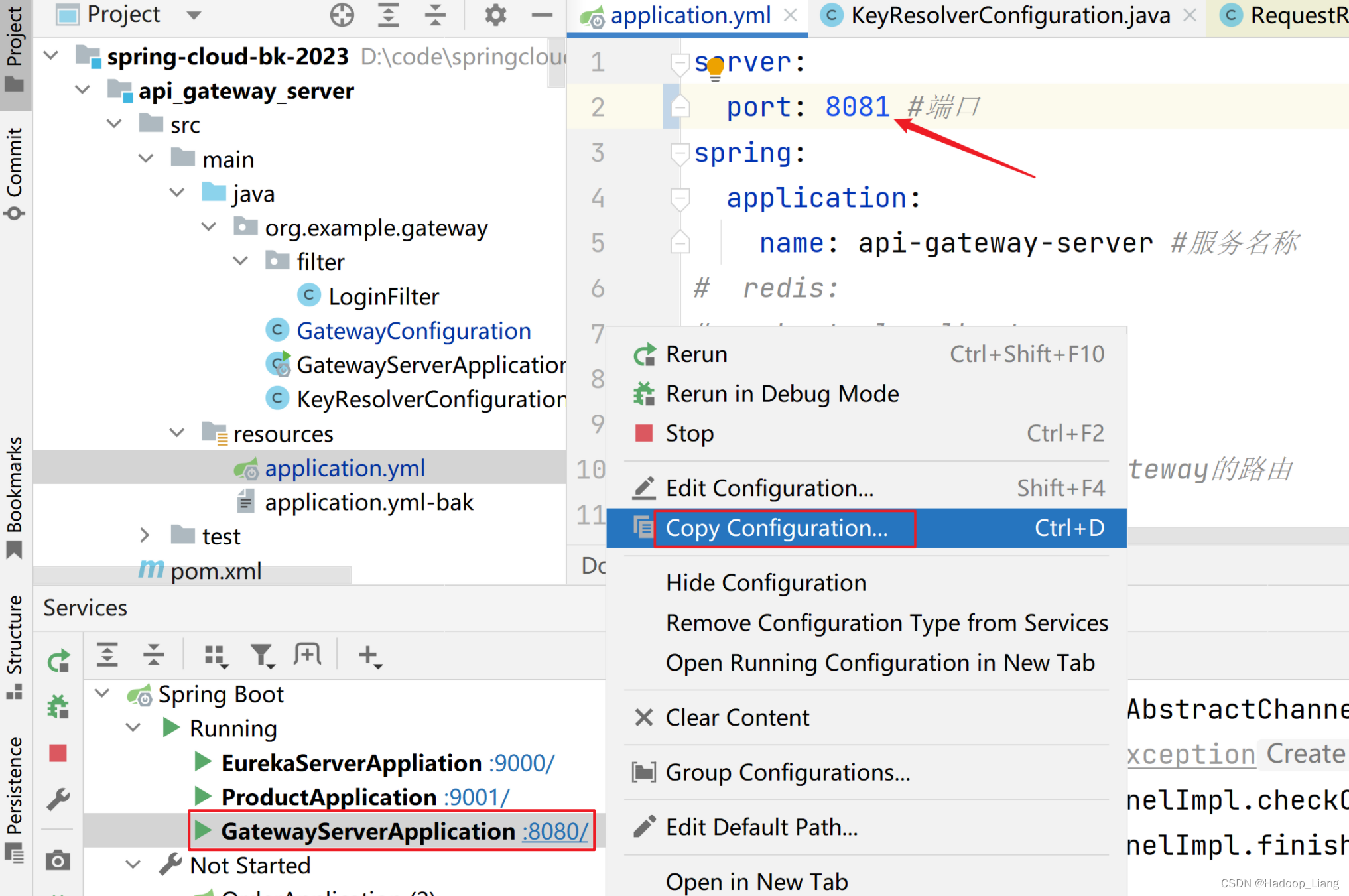Open the :9000/ link of EurekaServerAppliation
Screen dimensions: 1349x896
[521, 763]
